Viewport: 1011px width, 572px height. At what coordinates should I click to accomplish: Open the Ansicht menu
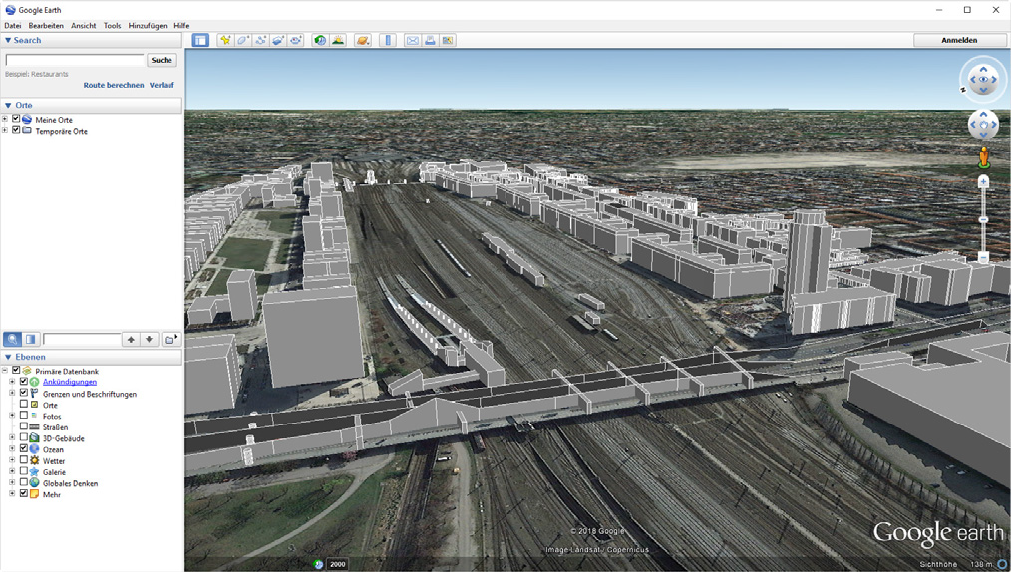(x=84, y=26)
